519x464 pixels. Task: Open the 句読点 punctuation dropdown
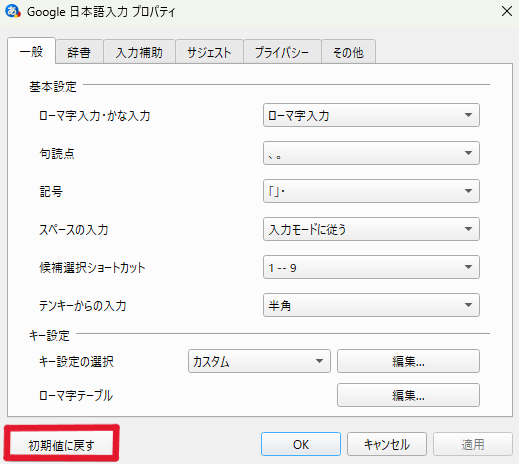(371, 153)
